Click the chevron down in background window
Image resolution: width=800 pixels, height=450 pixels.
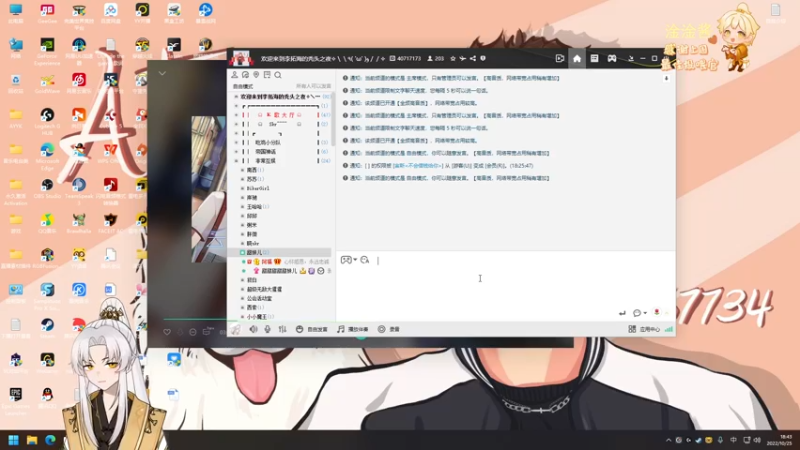pos(162,73)
